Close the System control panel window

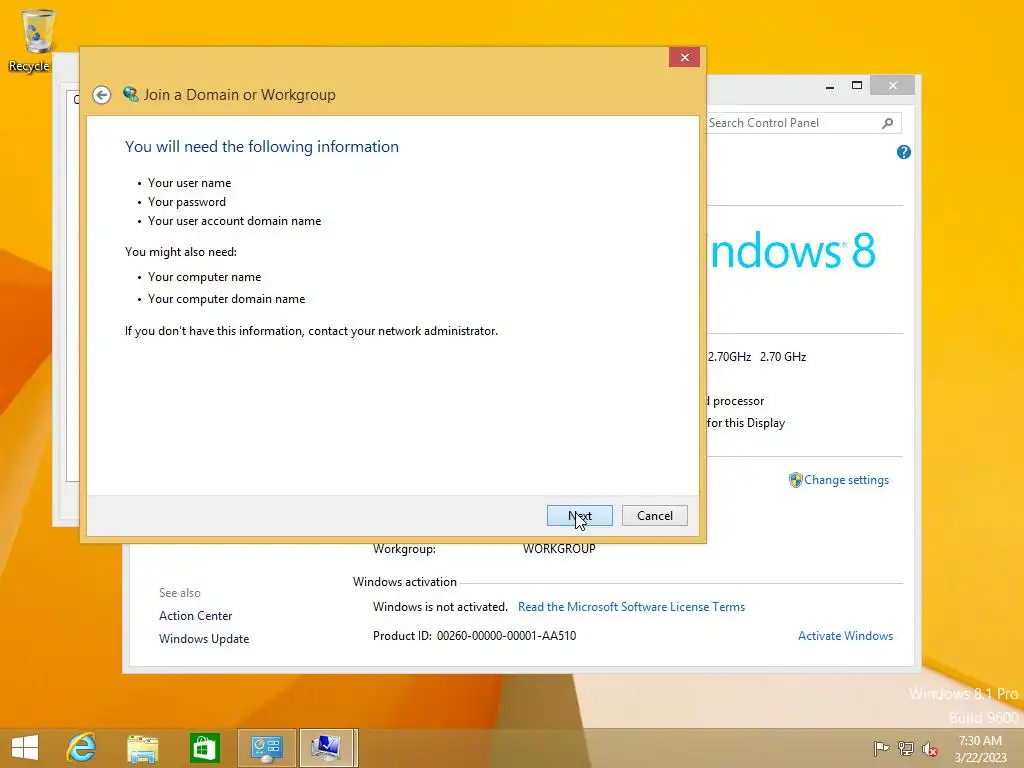[x=893, y=86]
